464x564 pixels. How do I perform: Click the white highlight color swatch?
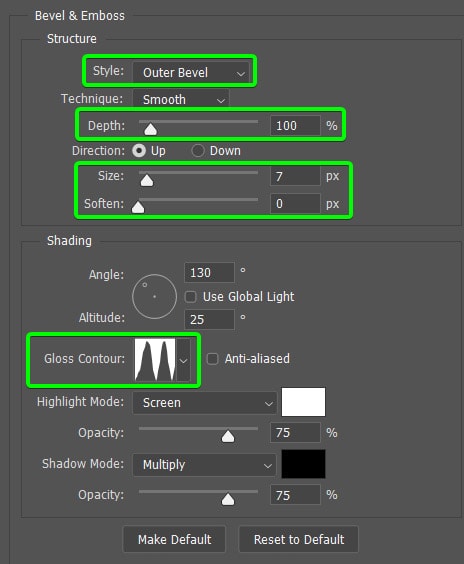(x=303, y=402)
